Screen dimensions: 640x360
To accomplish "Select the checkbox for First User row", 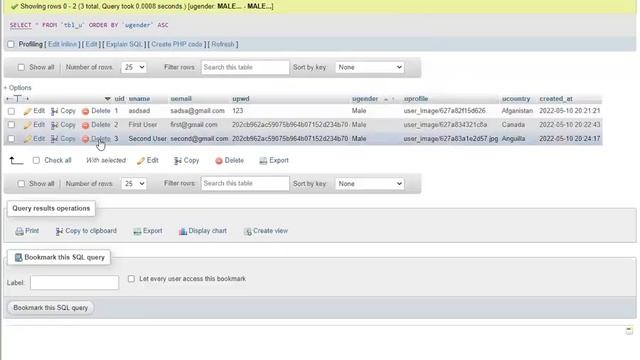I will [11, 125].
